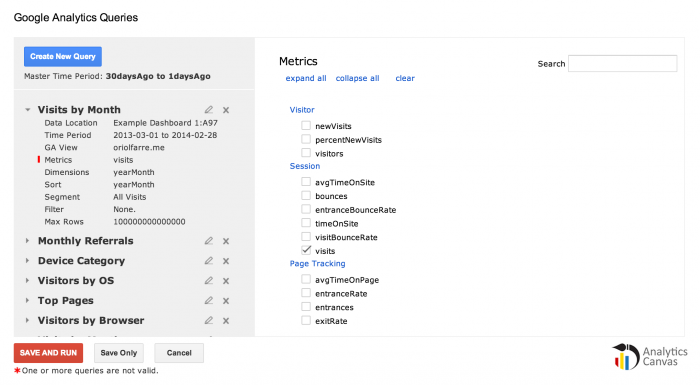Image resolution: width=700 pixels, height=385 pixels.
Task: Click Create New Query button
Action: tap(63, 57)
